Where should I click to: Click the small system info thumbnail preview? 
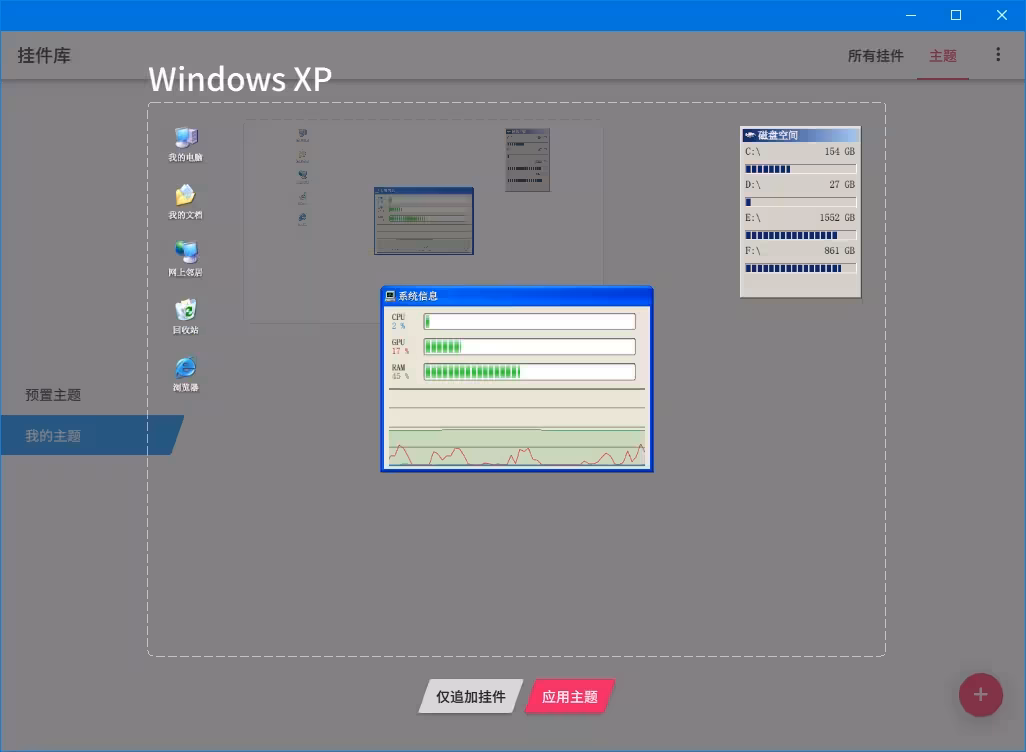pos(424,221)
